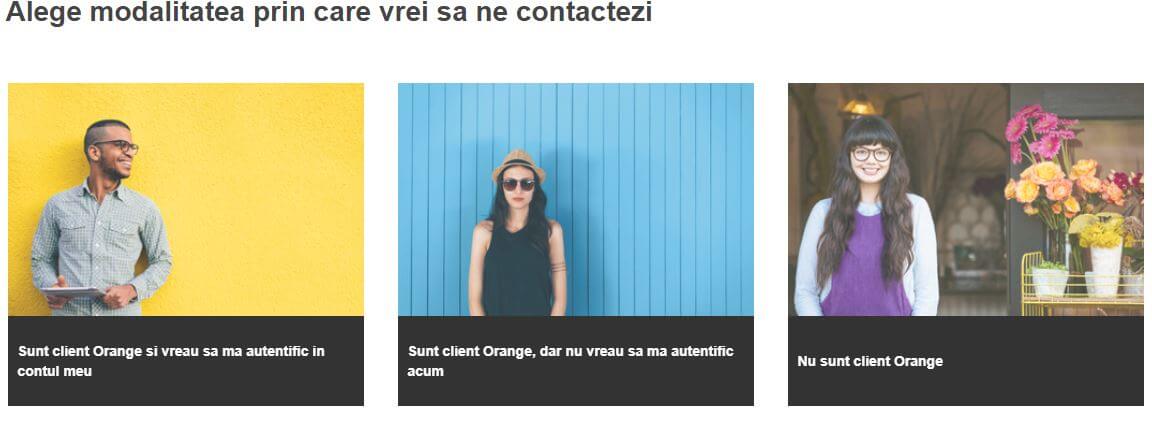1152x443 pixels.
Task: Click the word "acum" in the caption
Action: (x=425, y=372)
